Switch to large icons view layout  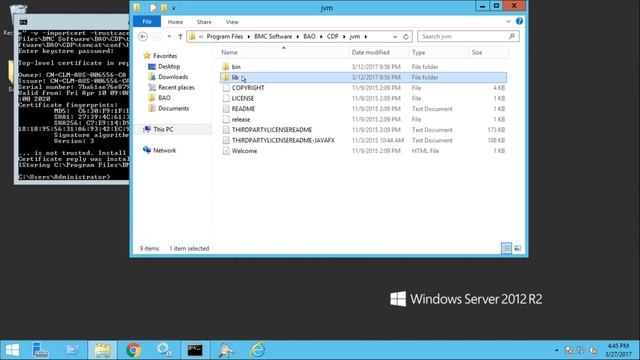tap(518, 248)
